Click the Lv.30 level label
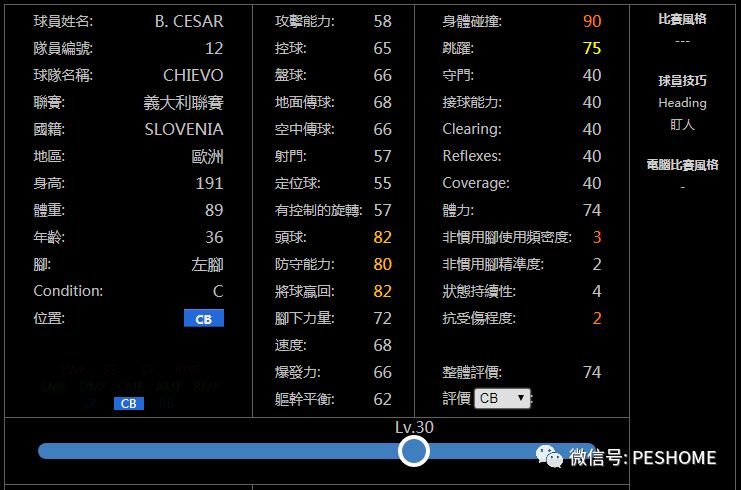The image size is (741, 490). 414,427
